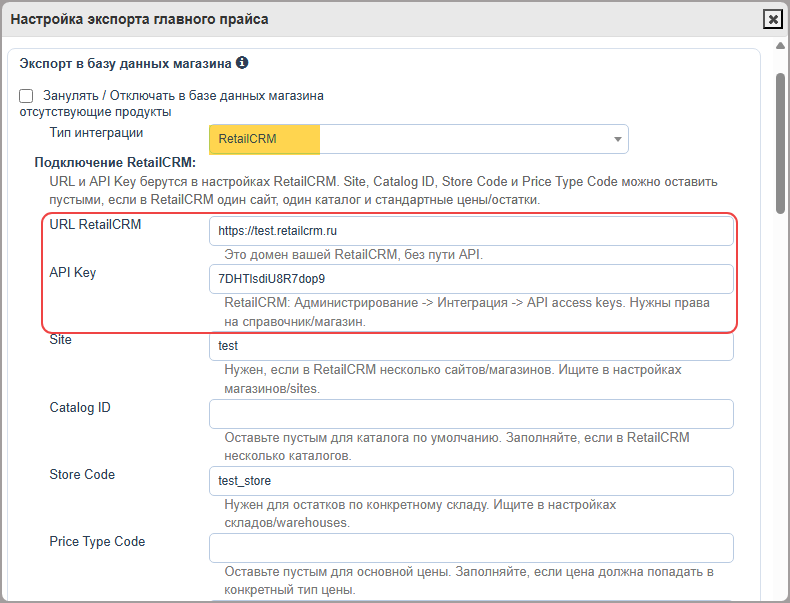Click the info icon beside 'Экспорт в базу данных магазина'
This screenshot has height=603, width=790.
(242, 63)
